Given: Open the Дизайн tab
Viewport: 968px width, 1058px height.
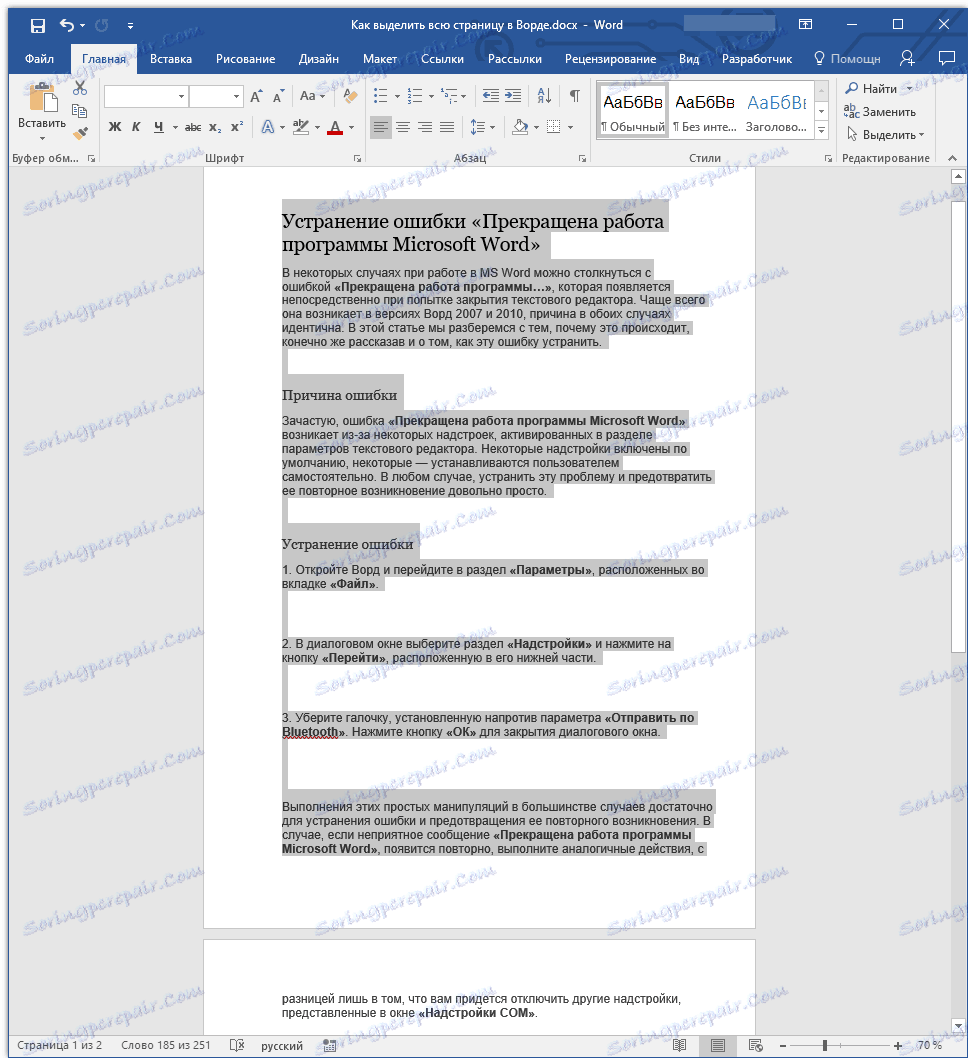Looking at the screenshot, I should 318,59.
